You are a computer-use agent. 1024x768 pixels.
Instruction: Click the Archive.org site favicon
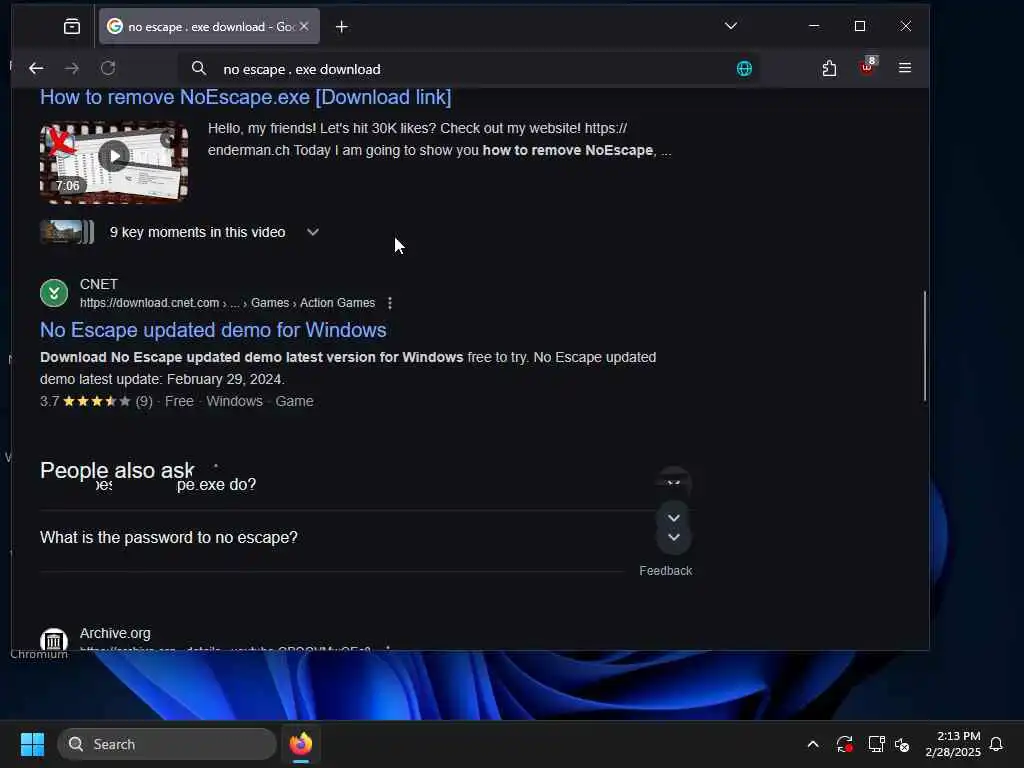pos(54,641)
